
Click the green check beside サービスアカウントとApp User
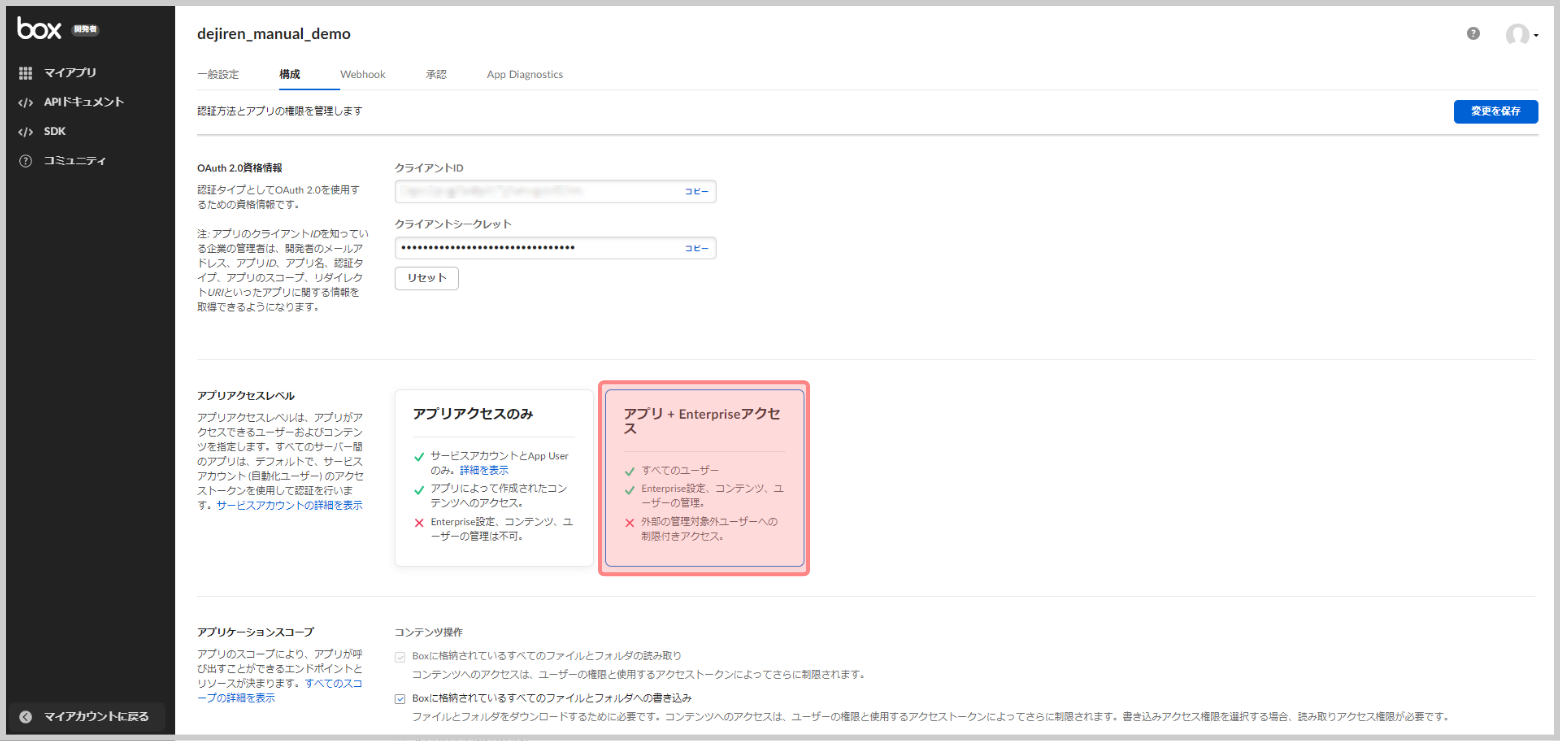tap(419, 456)
